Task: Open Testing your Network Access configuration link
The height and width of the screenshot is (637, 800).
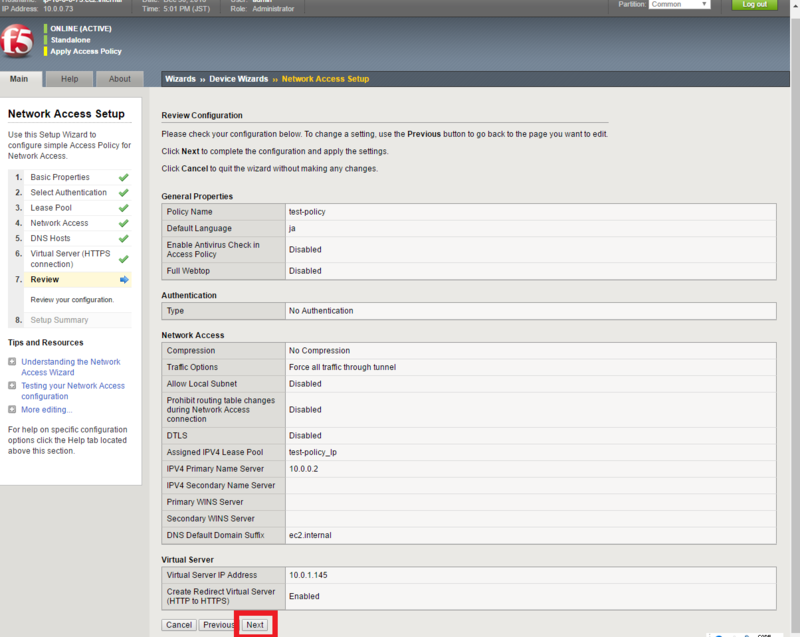Action: point(72,391)
